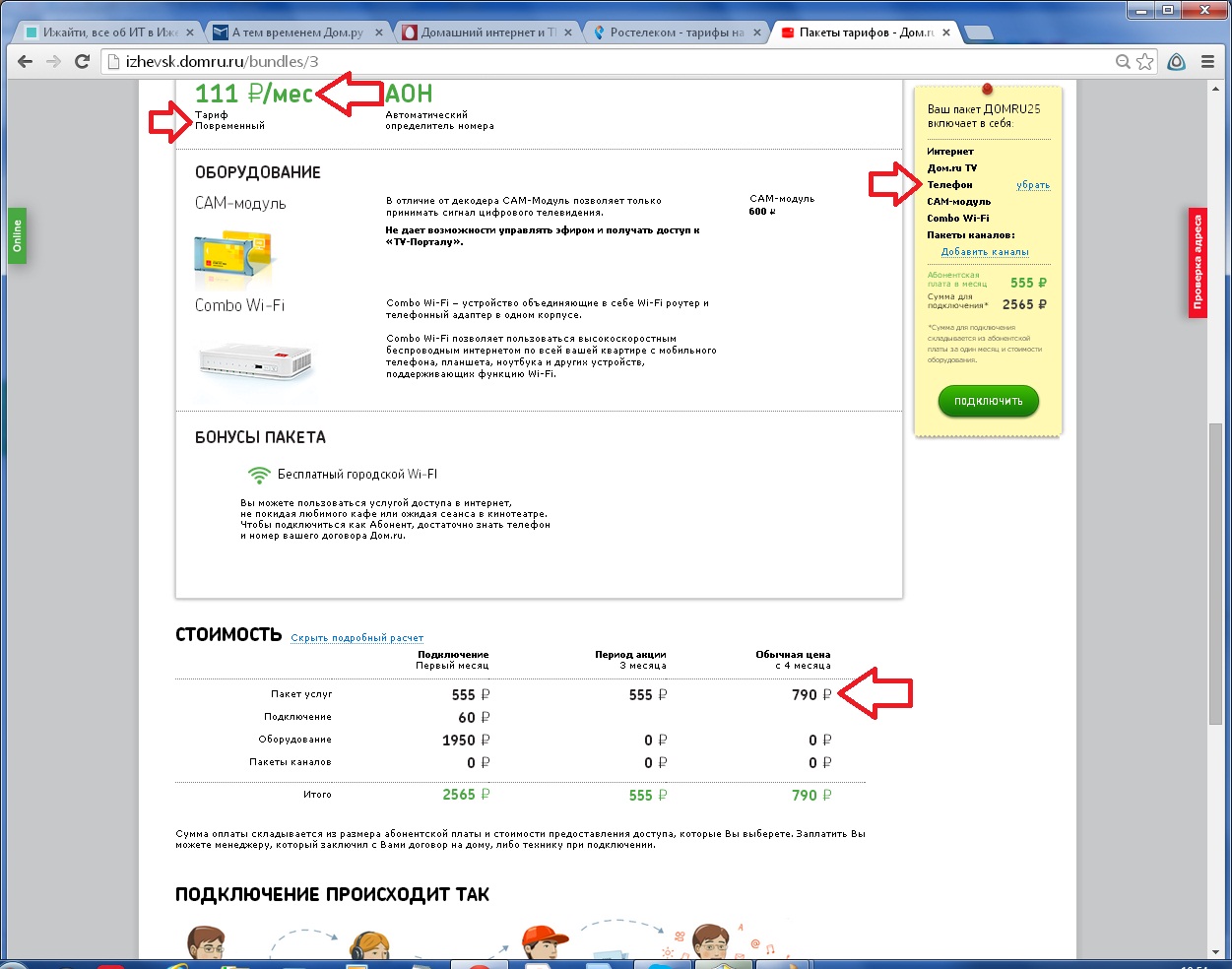The width and height of the screenshot is (1232, 969).
Task: Close the 'Ростелеком - тарифы' tab
Action: coord(756,32)
